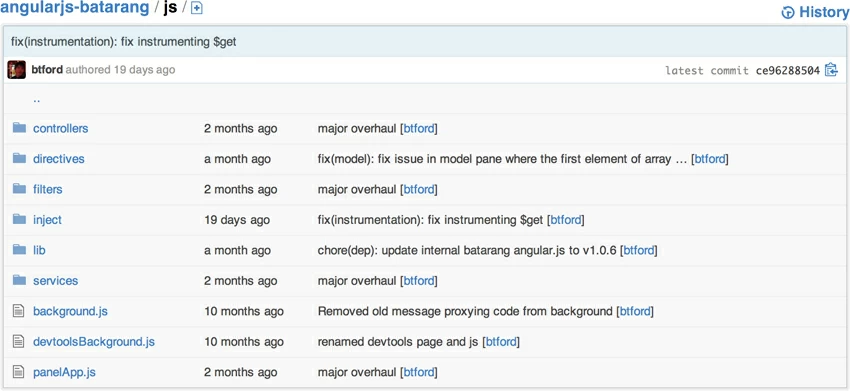Open the filters folder
Viewport: 850px width, 391px height.
pyautogui.click(x=48, y=189)
